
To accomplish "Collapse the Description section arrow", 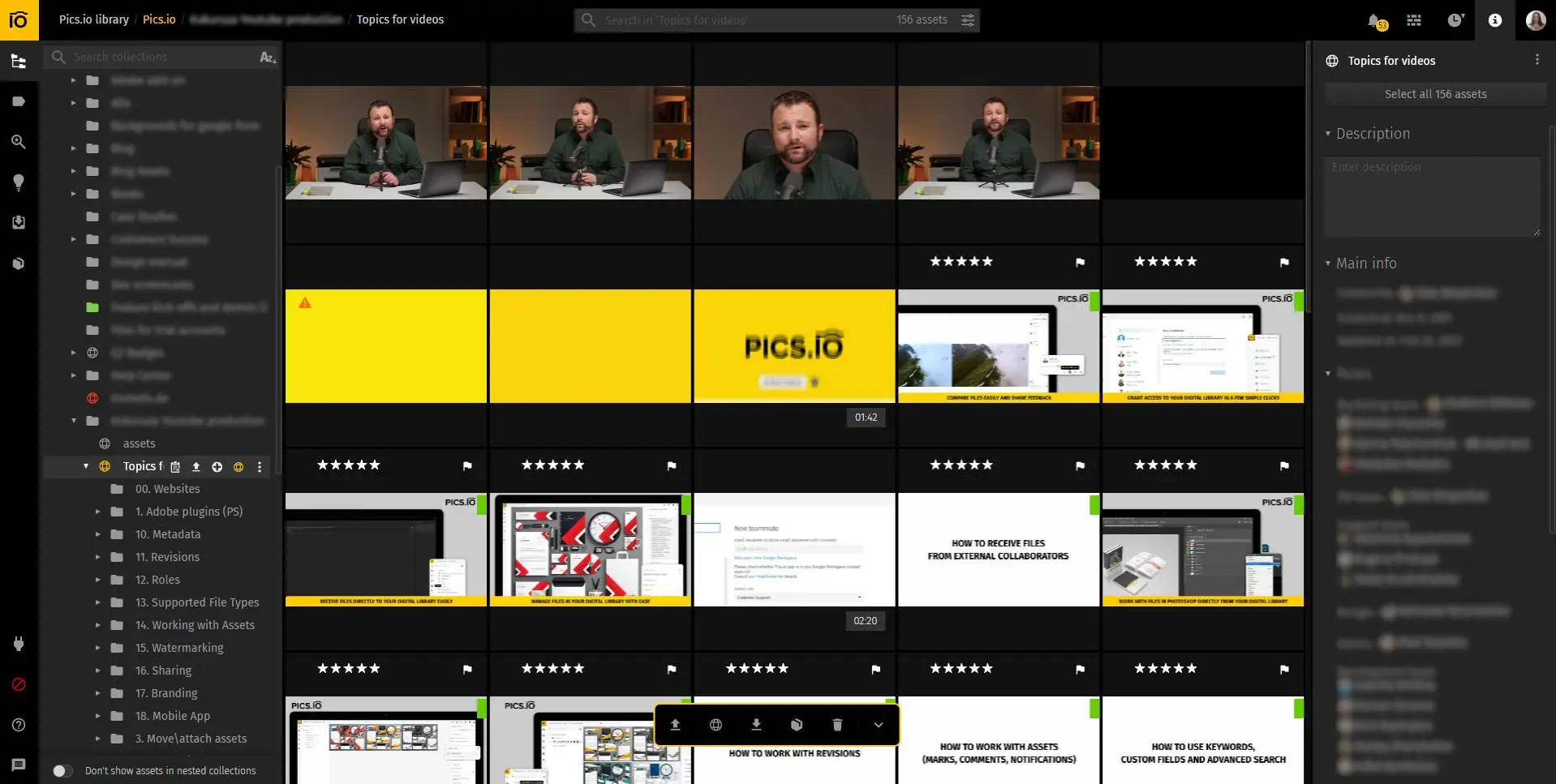I will click(x=1328, y=134).
